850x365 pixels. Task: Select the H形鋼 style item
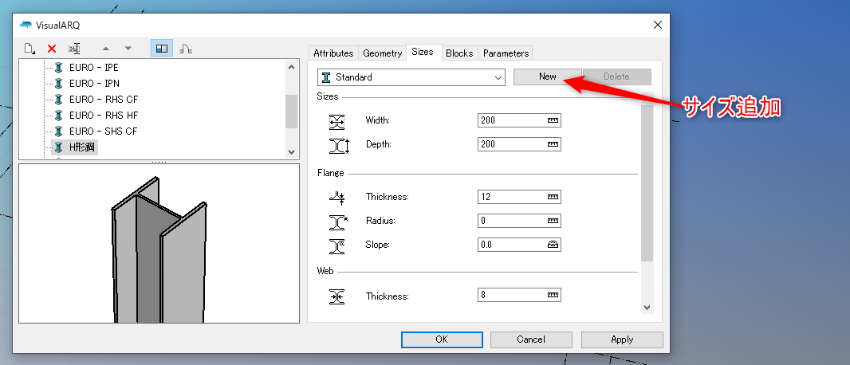pos(83,147)
